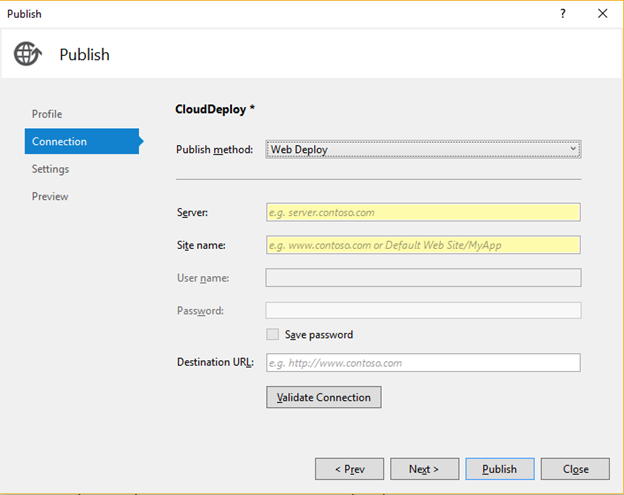Advance with the Next button
The image size is (624, 495).
[424, 469]
